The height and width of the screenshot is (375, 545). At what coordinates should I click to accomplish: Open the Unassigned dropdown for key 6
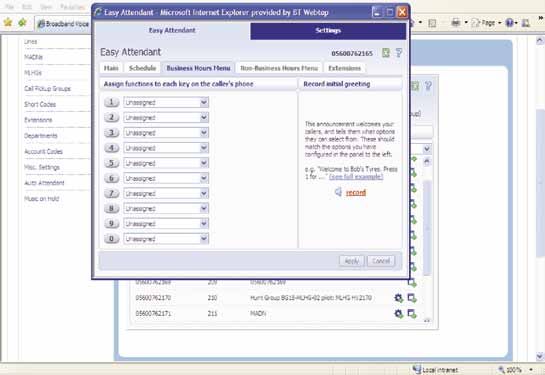(x=166, y=178)
